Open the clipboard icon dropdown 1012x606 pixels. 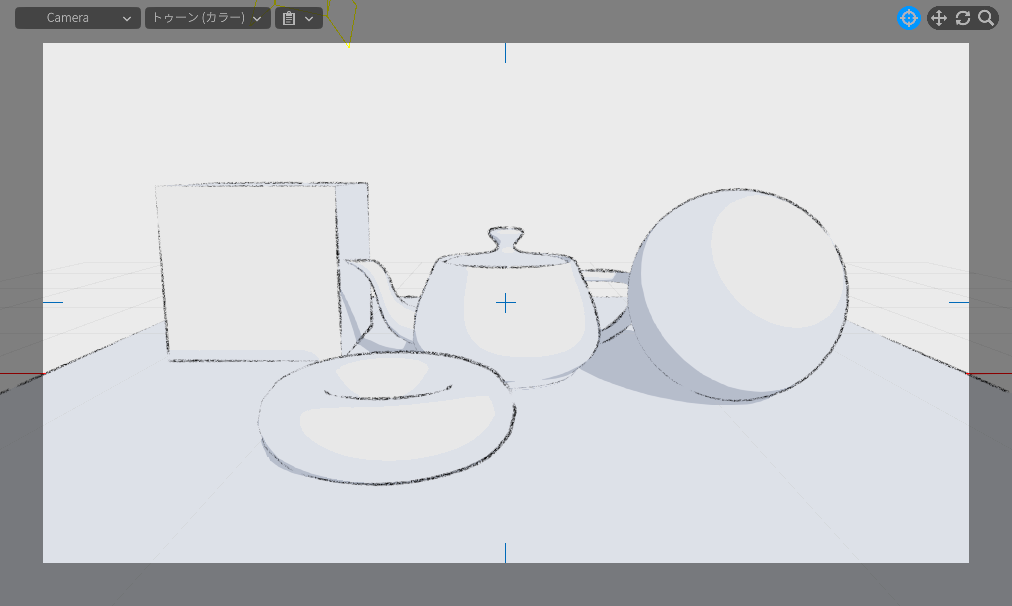click(298, 18)
